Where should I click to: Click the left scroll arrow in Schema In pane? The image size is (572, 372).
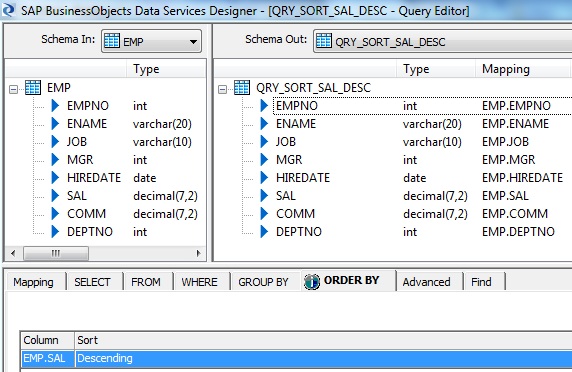[x=13, y=253]
